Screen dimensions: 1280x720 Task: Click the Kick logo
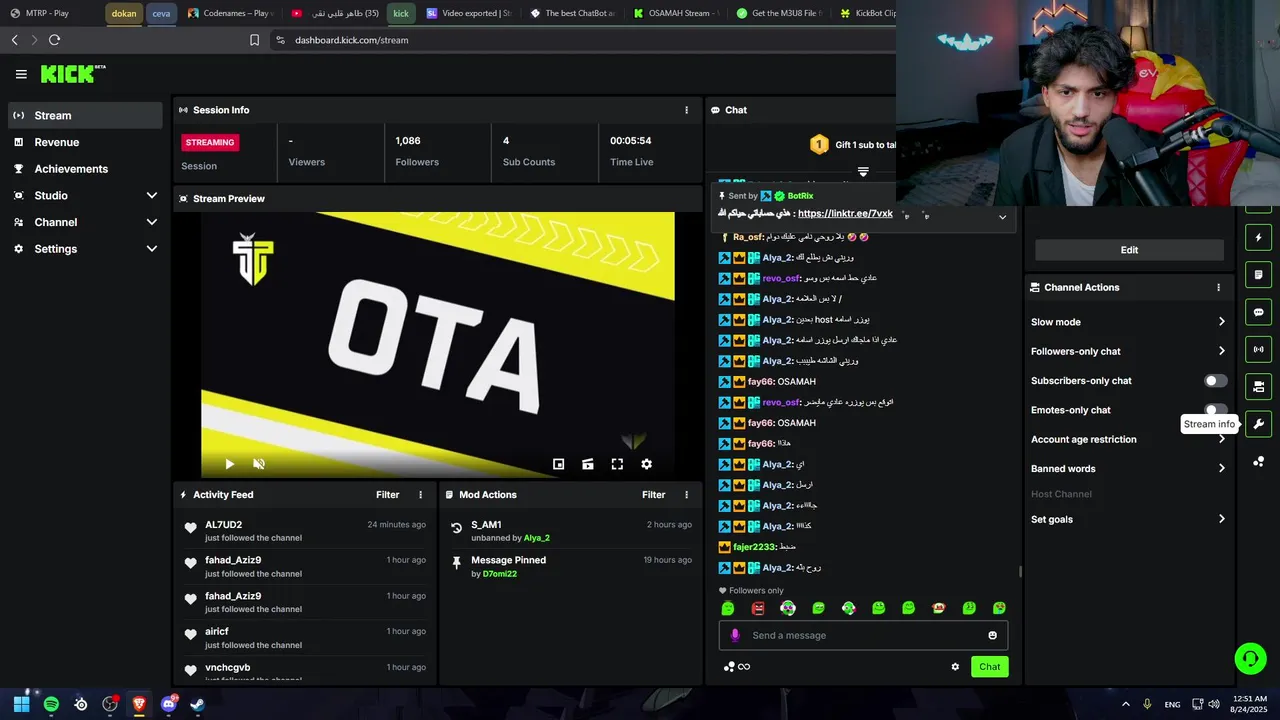coord(72,74)
